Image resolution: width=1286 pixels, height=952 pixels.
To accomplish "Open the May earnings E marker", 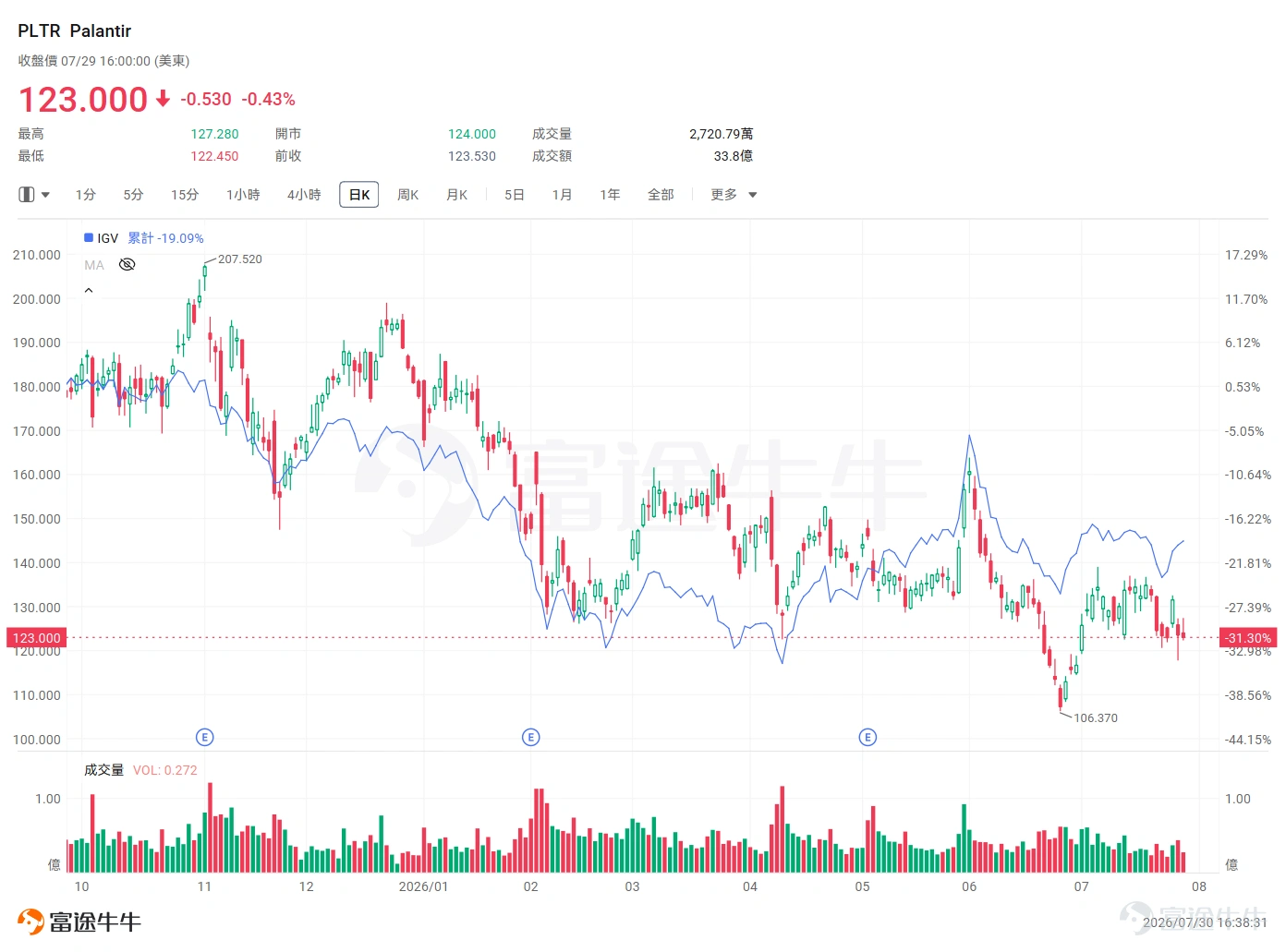I will point(867,737).
